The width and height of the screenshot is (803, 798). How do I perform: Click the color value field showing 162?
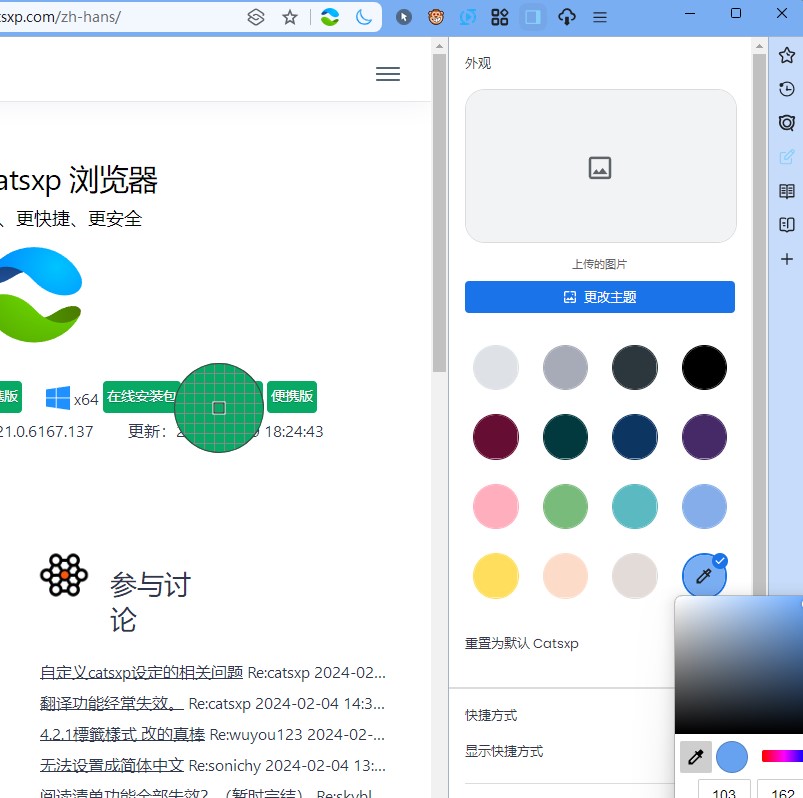coord(780,789)
